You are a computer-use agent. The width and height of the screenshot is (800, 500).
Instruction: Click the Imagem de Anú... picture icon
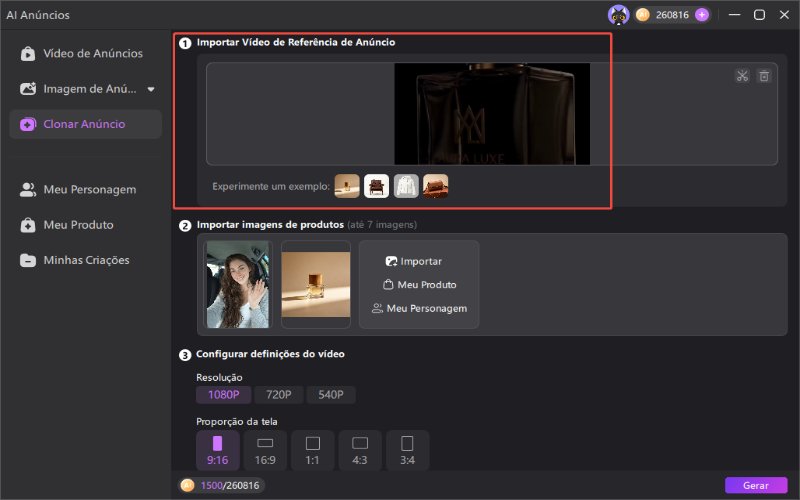tap(28, 89)
